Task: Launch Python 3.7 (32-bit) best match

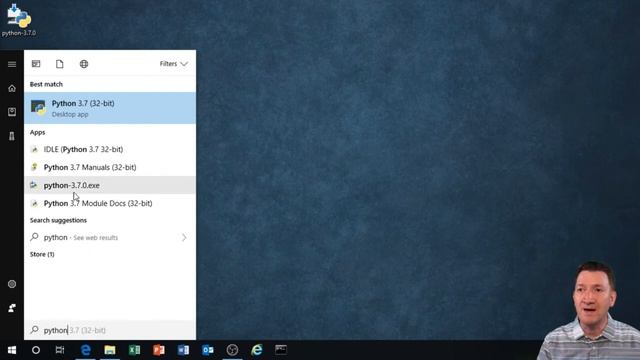Action: coord(110,108)
